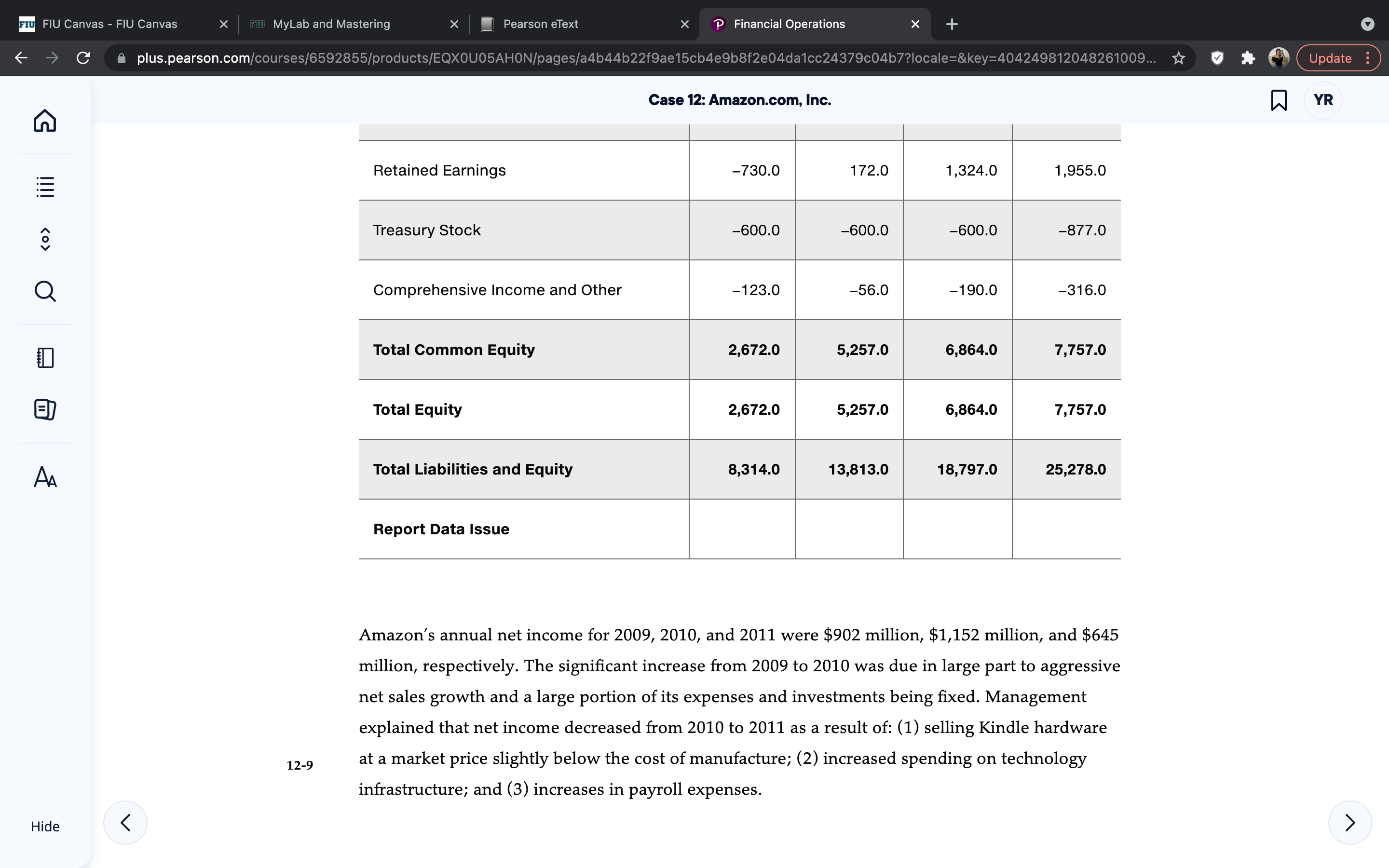The height and width of the screenshot is (868, 1389).
Task: Open the search magnifier in sidebar
Action: (x=45, y=291)
